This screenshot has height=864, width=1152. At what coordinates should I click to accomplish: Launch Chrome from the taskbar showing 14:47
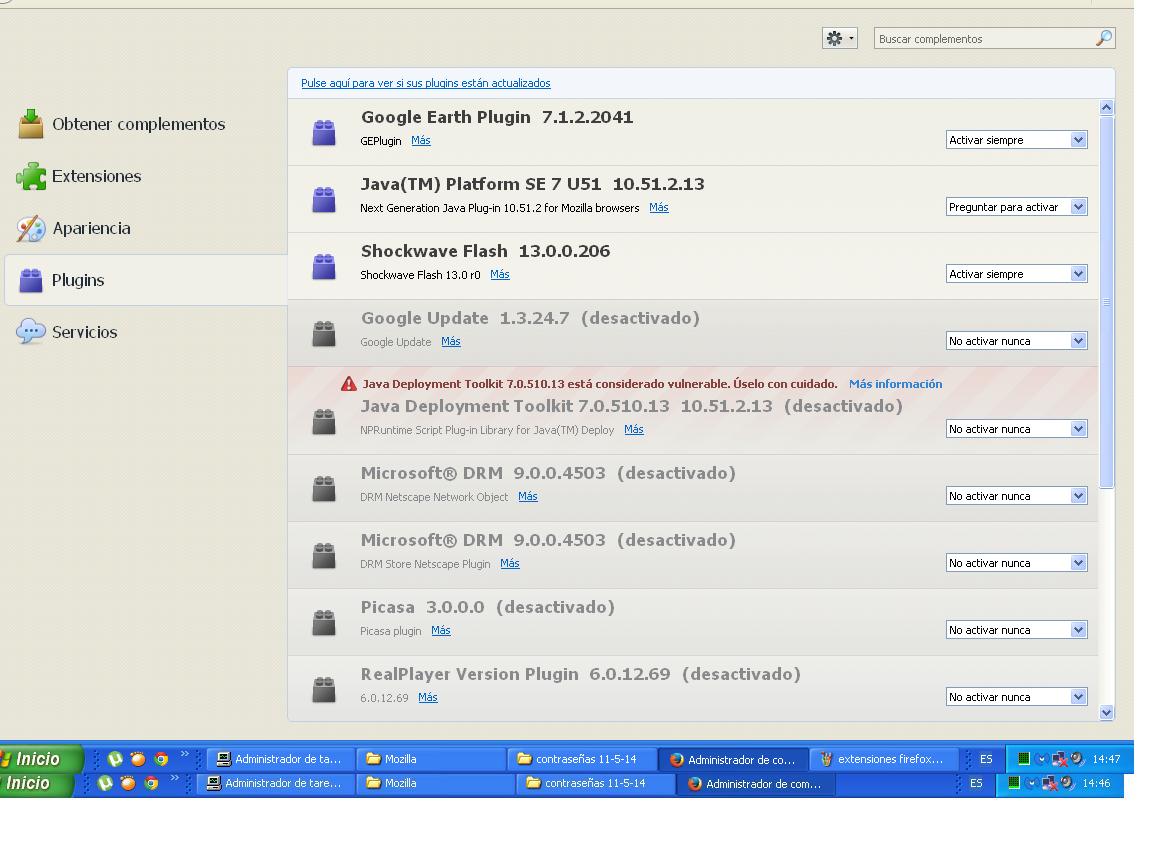(161, 759)
